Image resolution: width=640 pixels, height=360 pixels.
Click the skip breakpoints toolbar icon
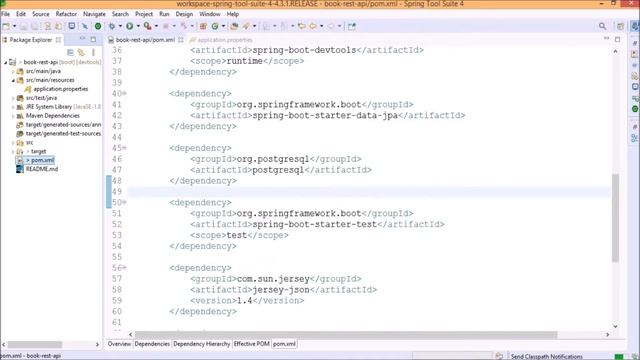pyautogui.click(x=84, y=26)
